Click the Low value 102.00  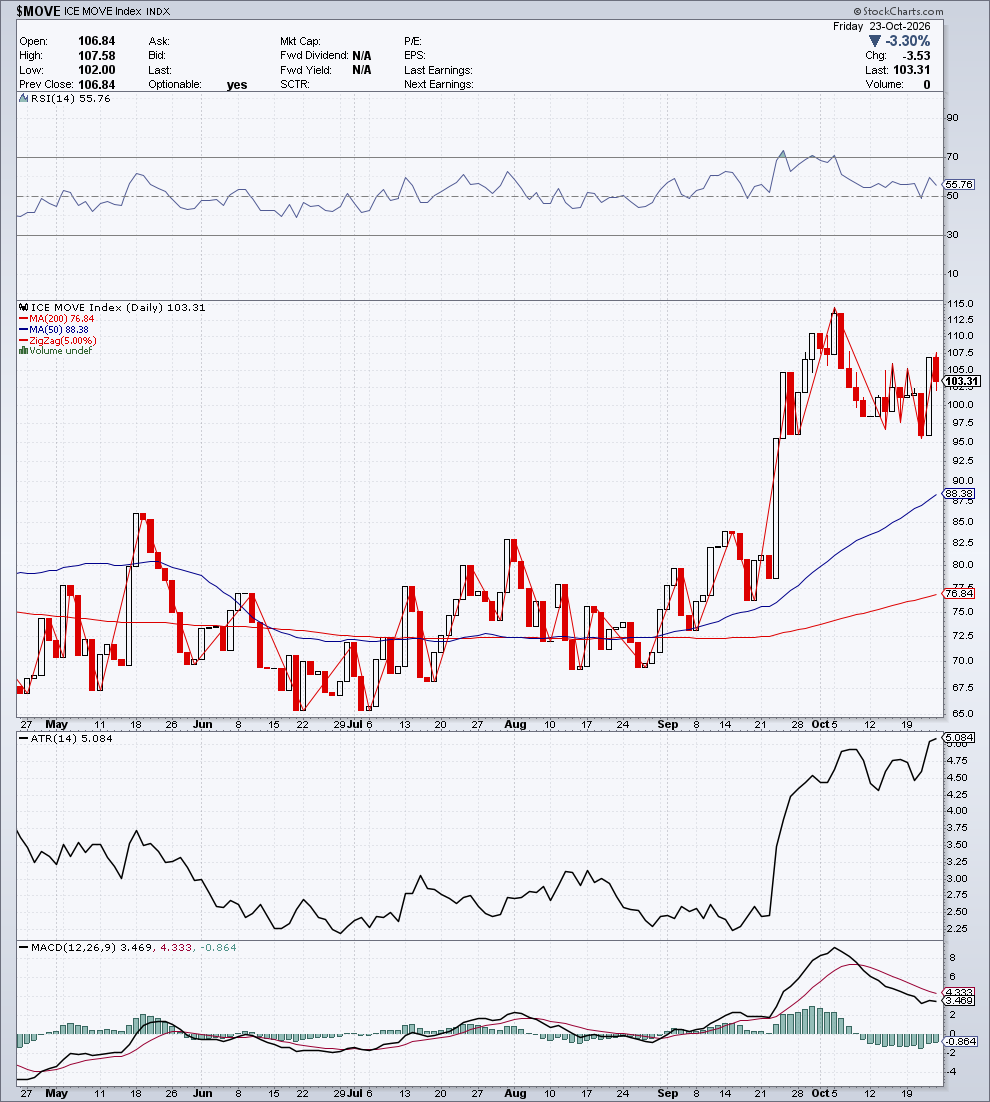coord(96,70)
